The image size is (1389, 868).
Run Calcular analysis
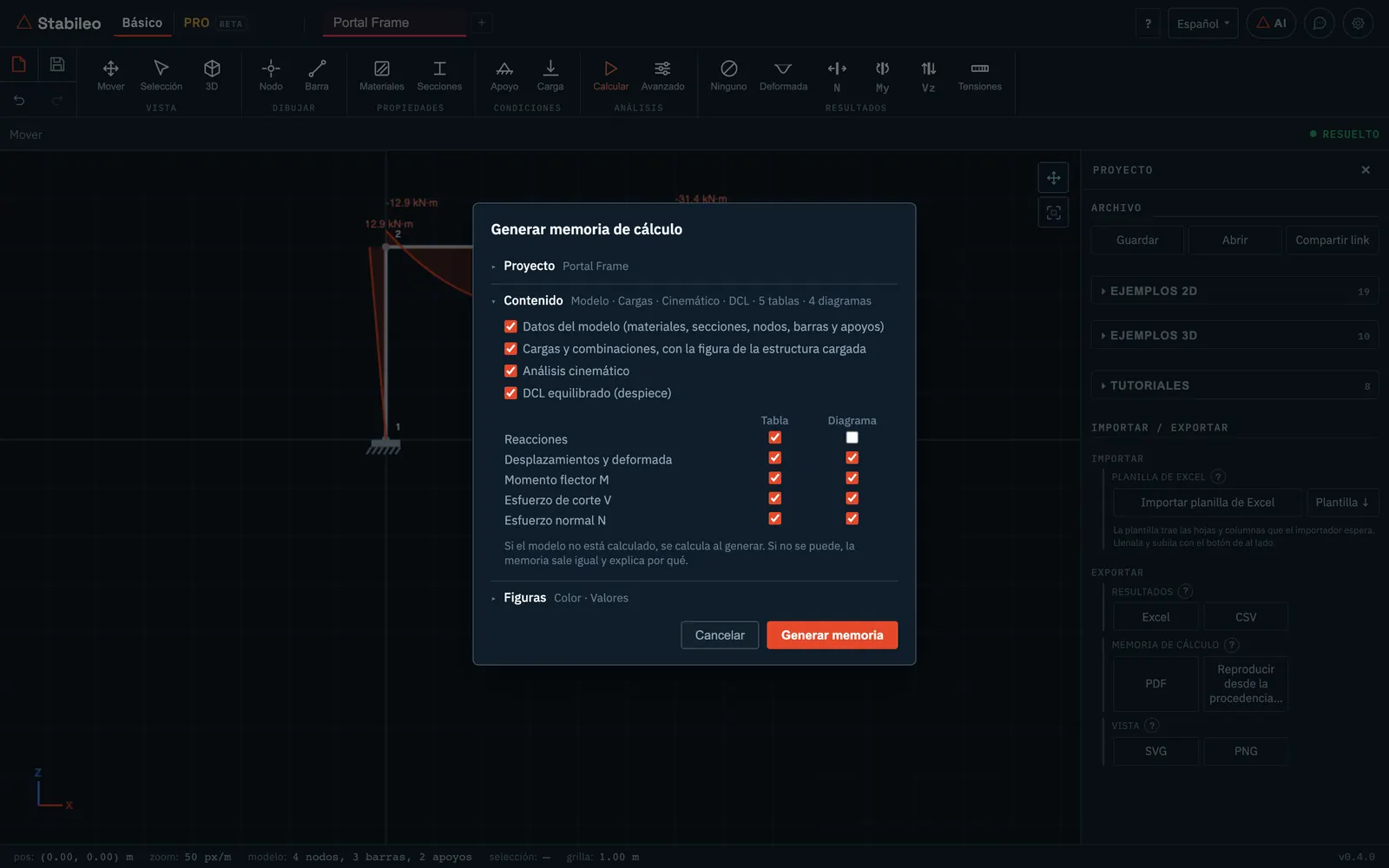(611, 76)
